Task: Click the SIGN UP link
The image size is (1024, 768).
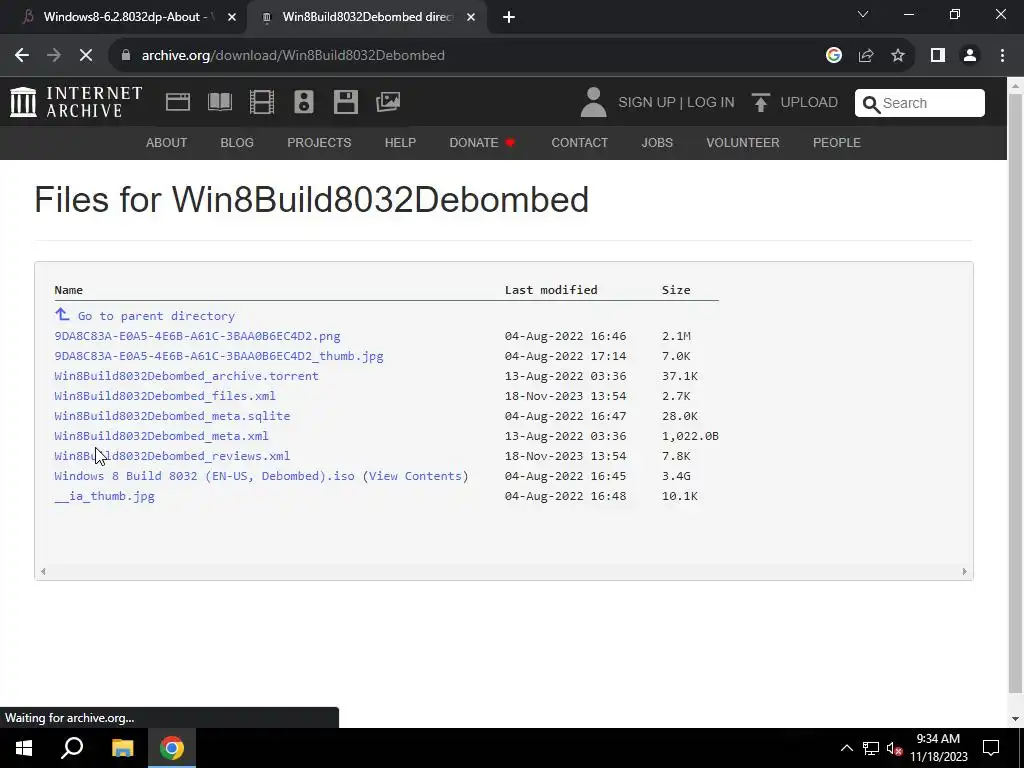Action: [x=647, y=103]
